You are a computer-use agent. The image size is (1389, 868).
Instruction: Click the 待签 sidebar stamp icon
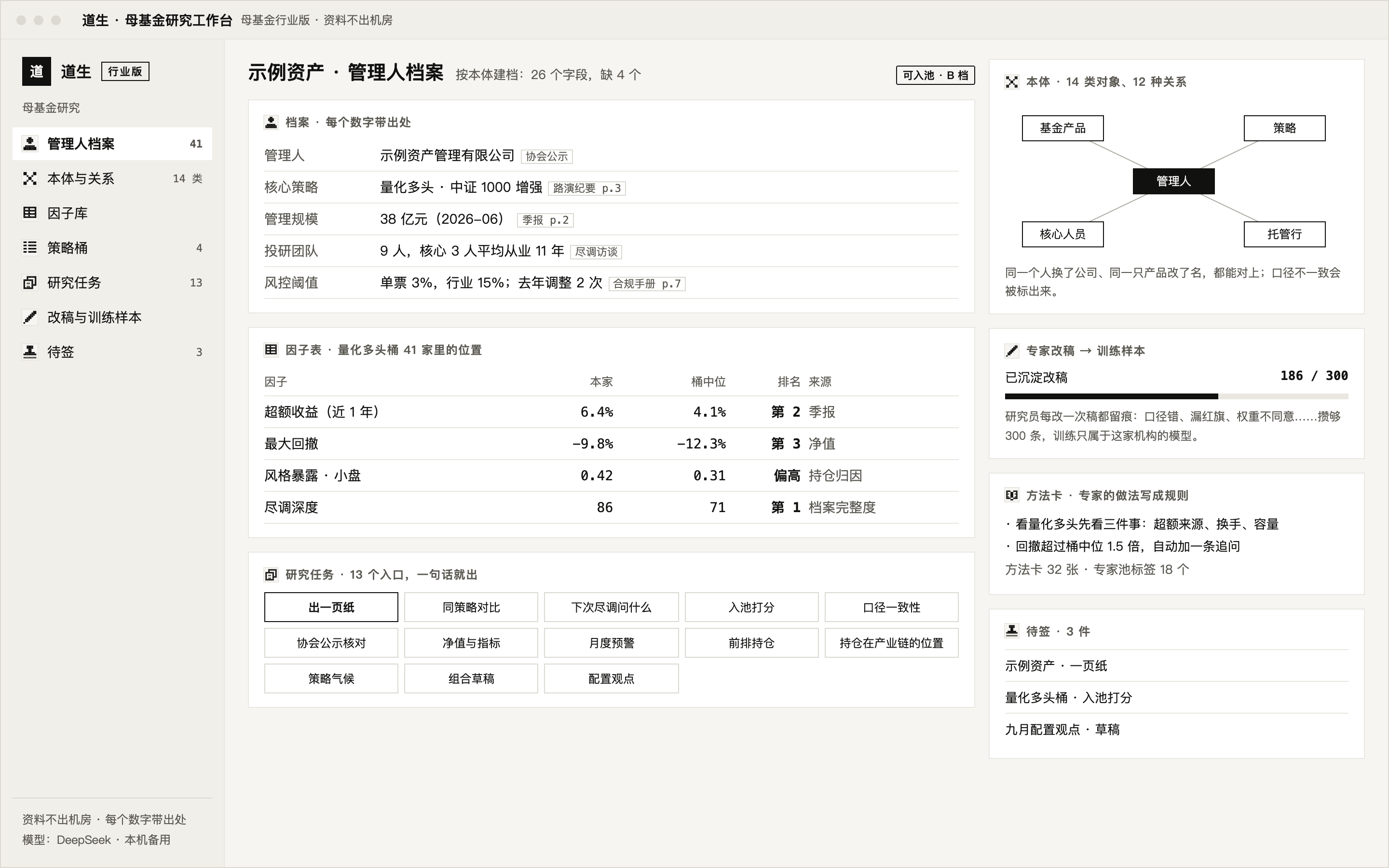30,352
